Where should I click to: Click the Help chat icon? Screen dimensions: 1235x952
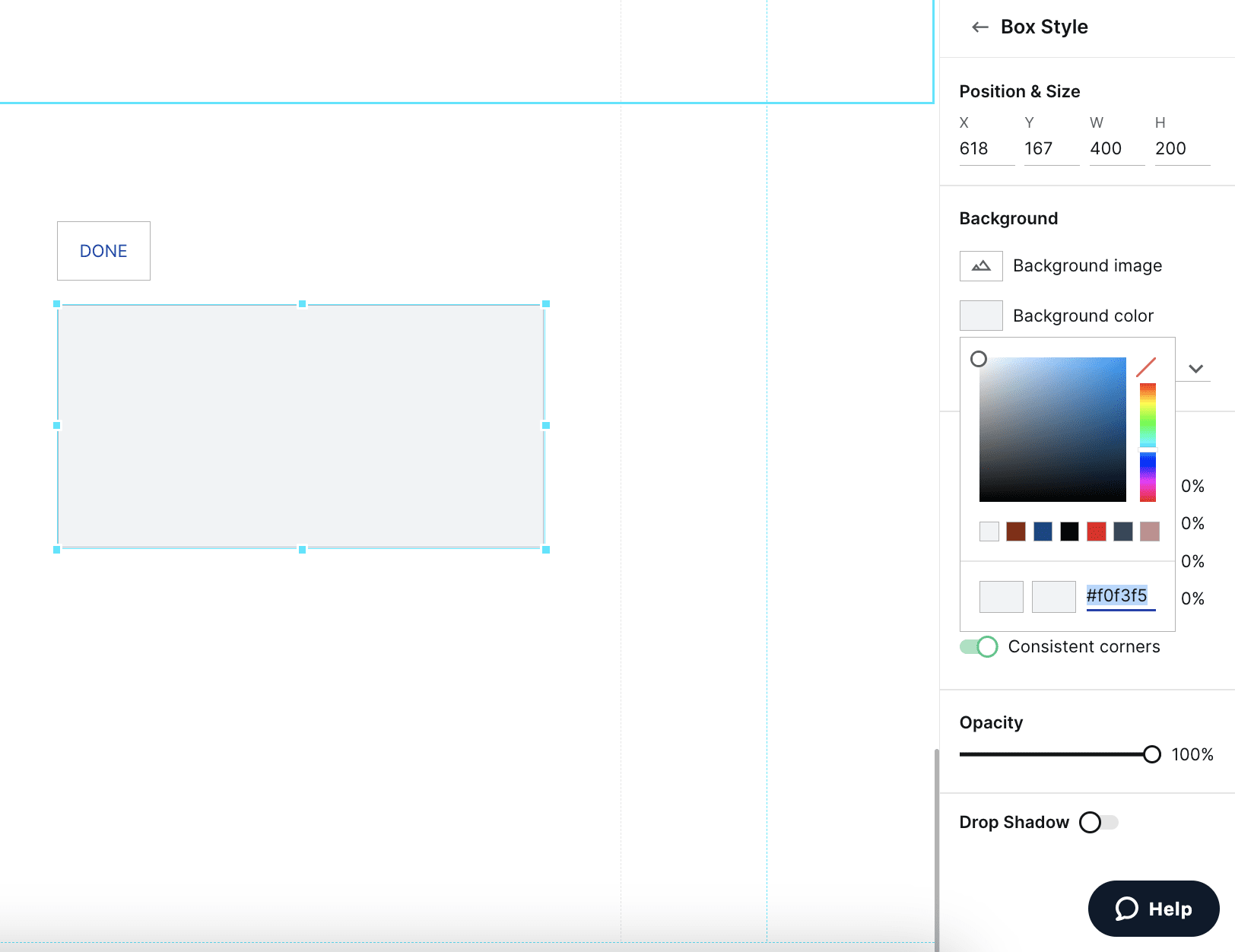pos(1128,908)
